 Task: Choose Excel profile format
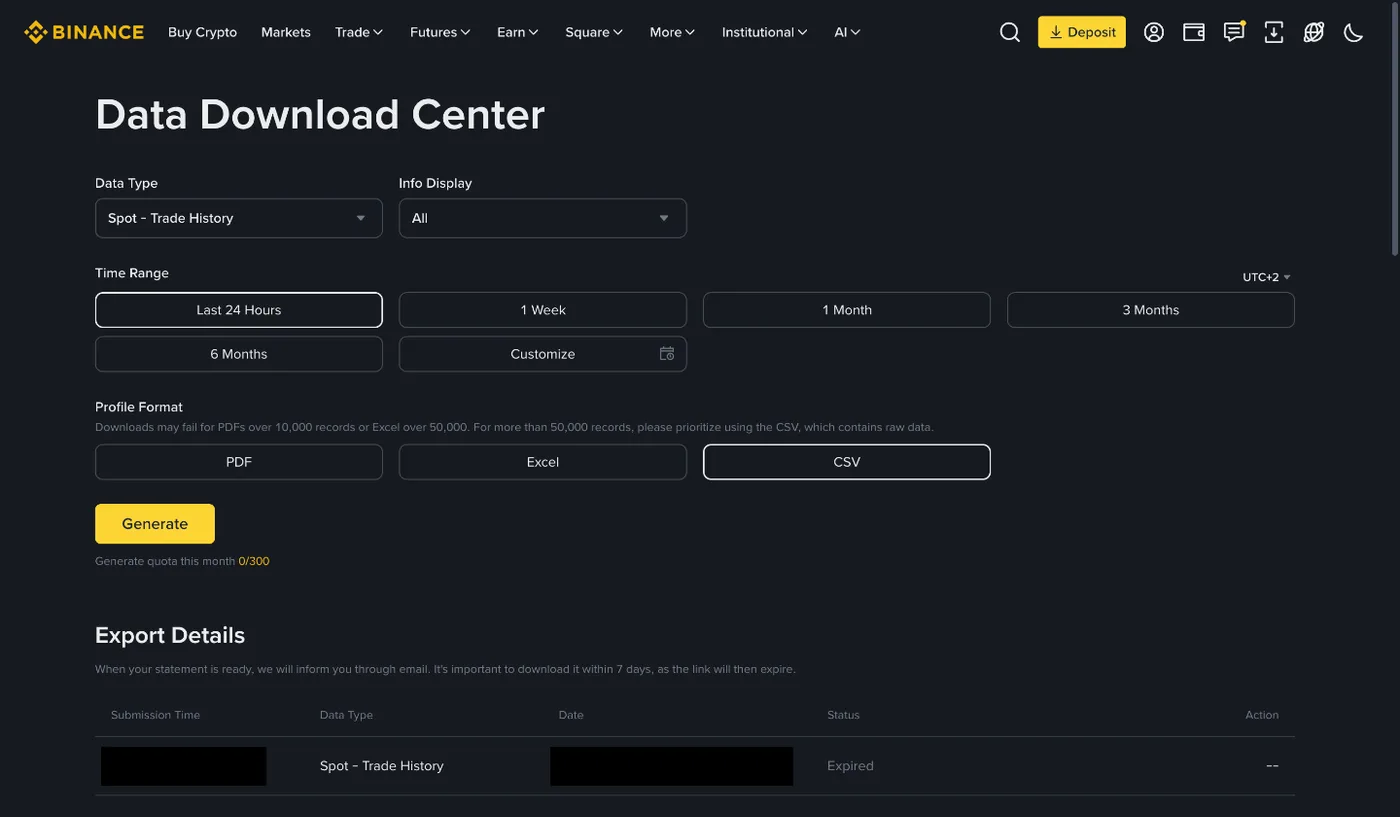pos(543,462)
